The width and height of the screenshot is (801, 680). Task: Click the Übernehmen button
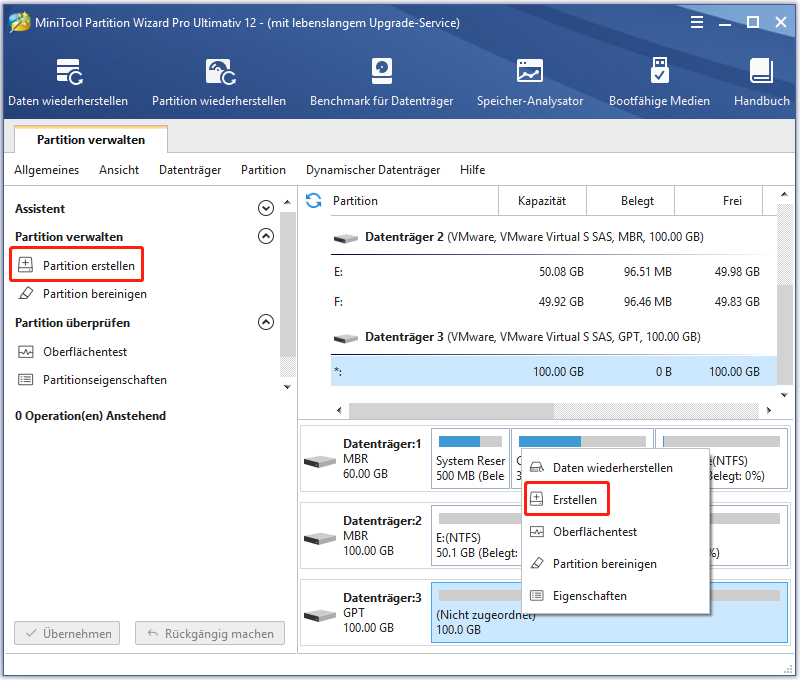click(67, 634)
